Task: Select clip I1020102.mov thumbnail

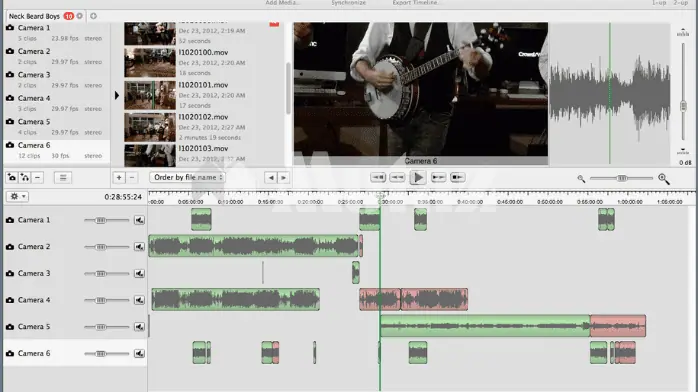Action: coord(150,127)
